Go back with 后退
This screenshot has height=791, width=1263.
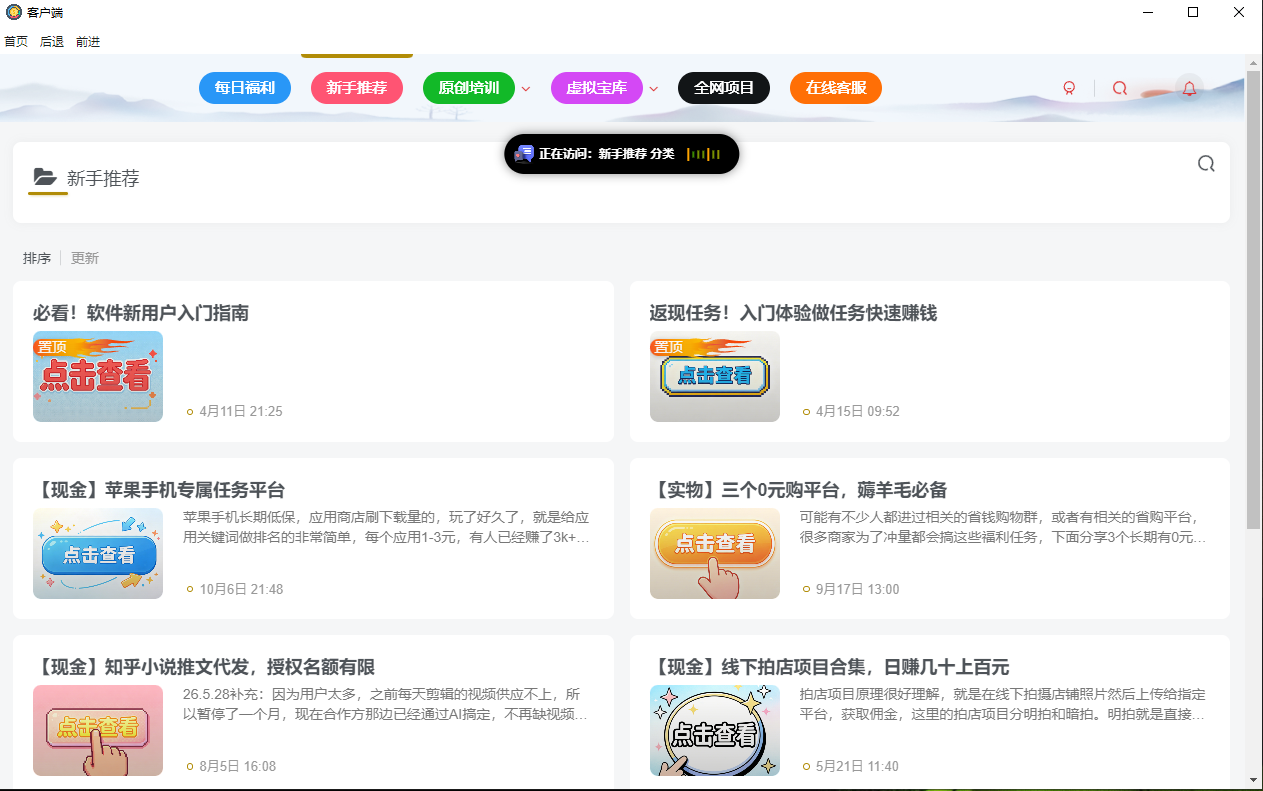click(52, 42)
